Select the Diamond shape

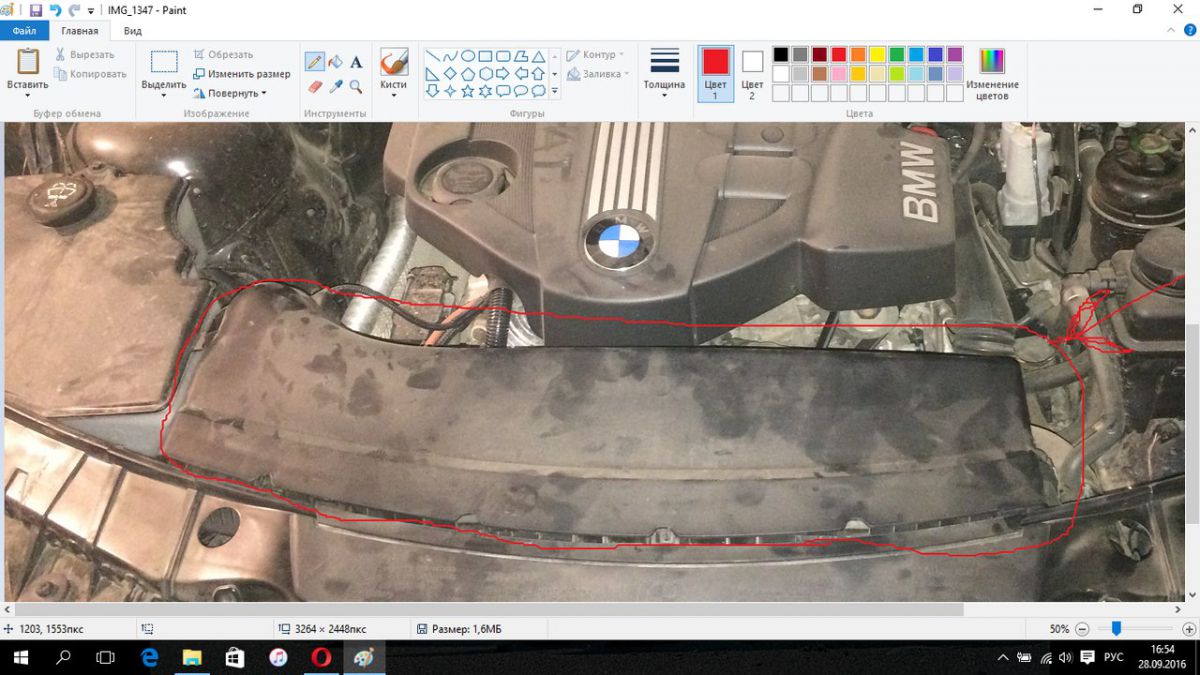click(450, 73)
